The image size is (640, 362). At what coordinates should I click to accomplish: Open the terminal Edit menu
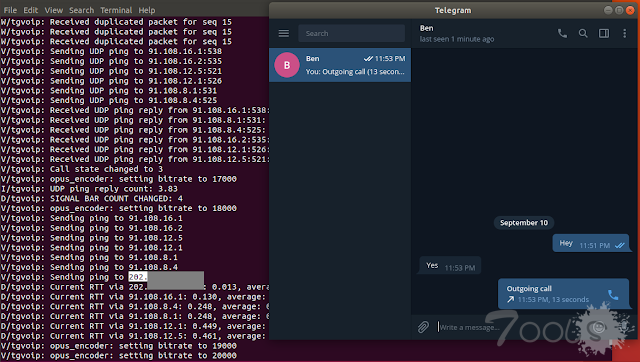(x=31, y=10)
